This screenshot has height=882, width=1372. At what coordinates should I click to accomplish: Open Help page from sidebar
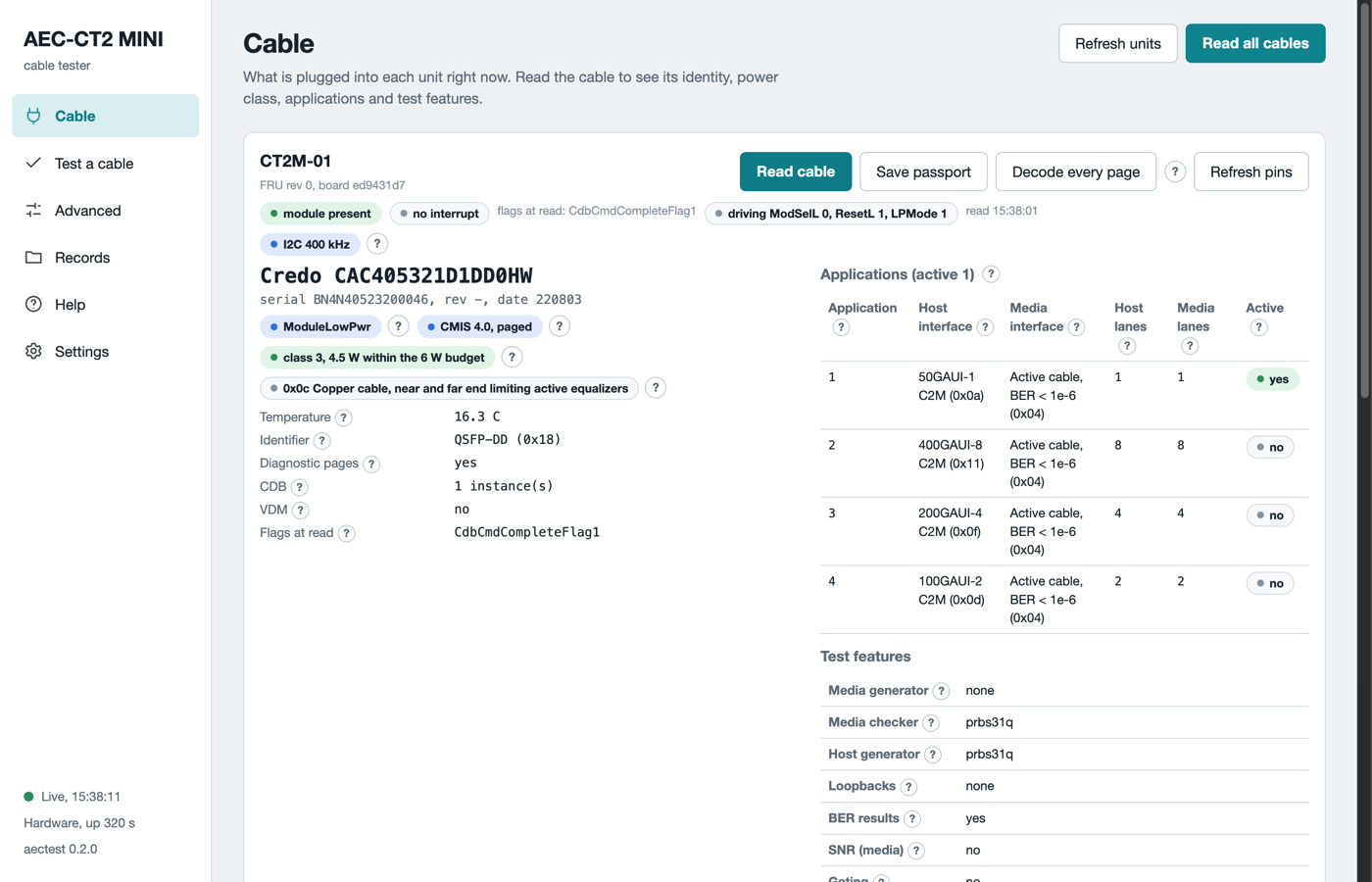coord(106,305)
